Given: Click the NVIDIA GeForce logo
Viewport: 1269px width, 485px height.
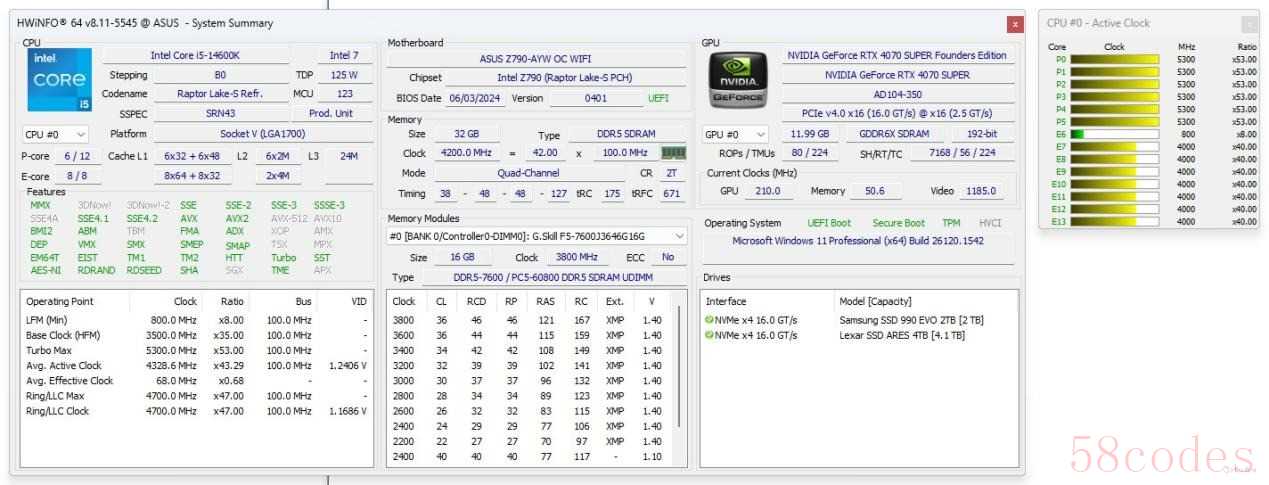Looking at the screenshot, I should point(738,79).
